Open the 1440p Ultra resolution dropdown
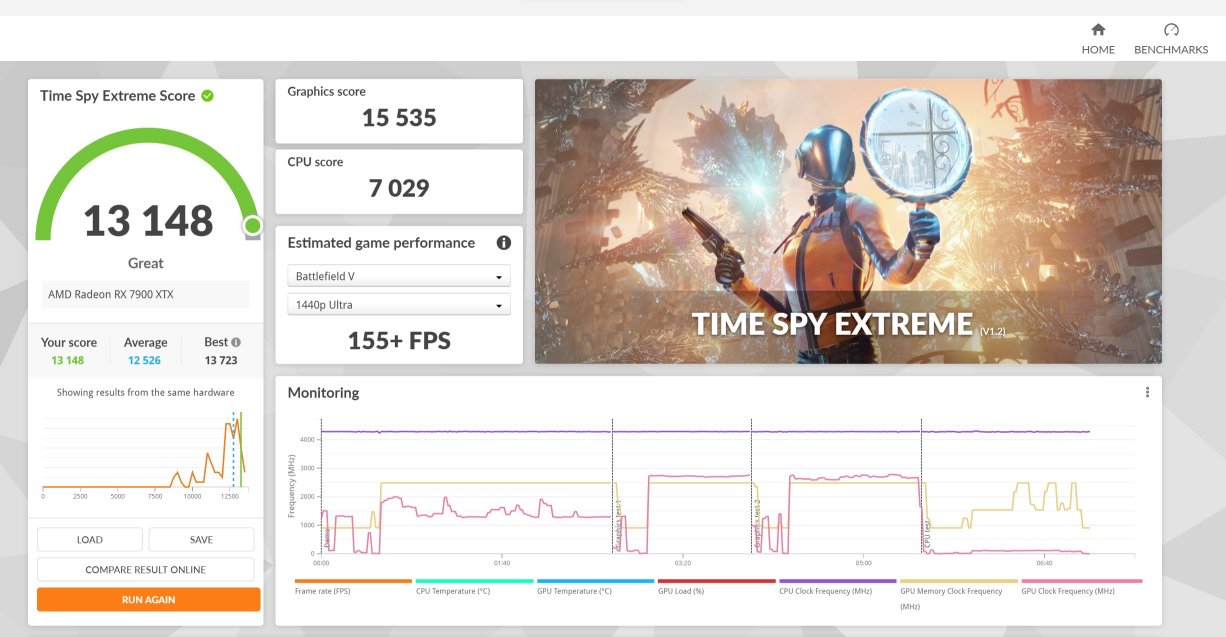The height and width of the screenshot is (637, 1226). [399, 305]
